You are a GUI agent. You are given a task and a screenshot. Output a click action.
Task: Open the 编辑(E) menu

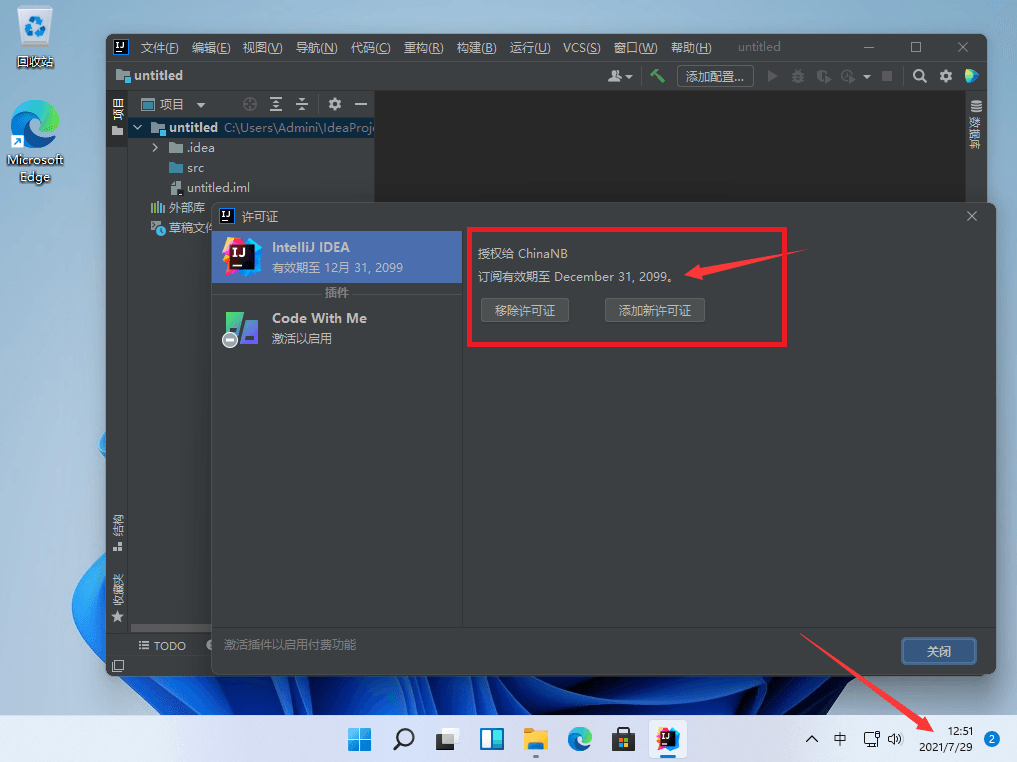[x=211, y=47]
